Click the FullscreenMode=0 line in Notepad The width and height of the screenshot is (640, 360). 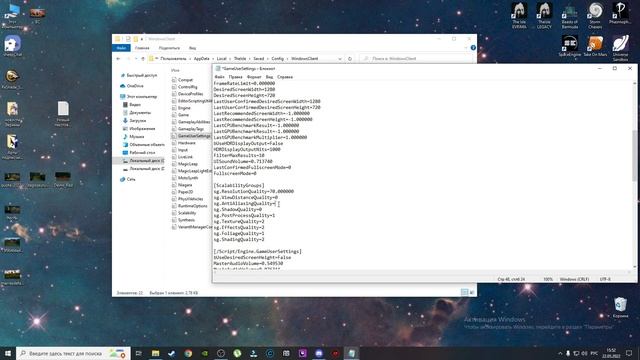pos(235,173)
